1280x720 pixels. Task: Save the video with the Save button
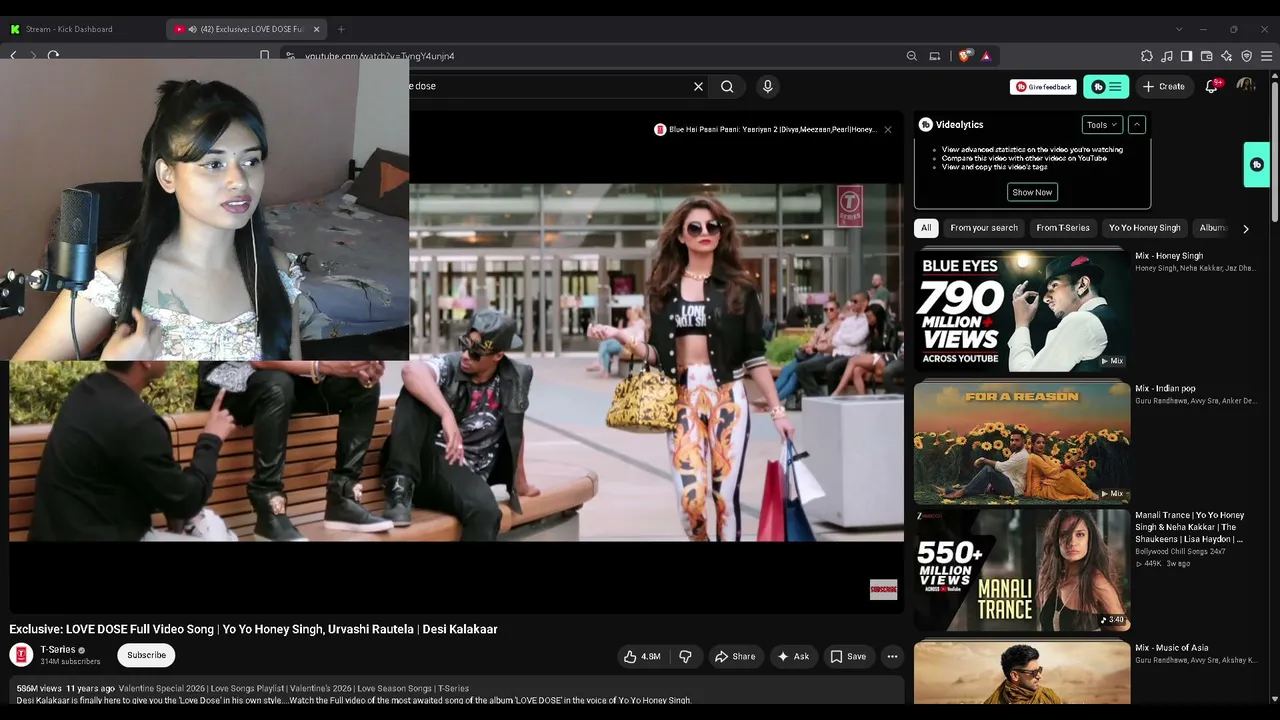848,657
